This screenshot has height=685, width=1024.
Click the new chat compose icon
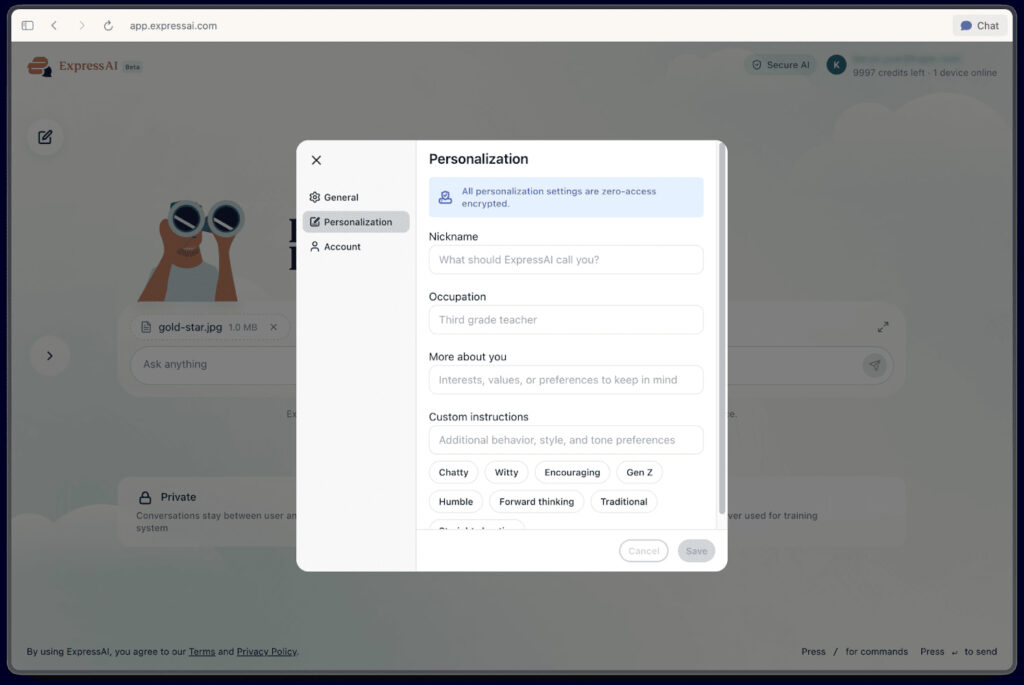pyautogui.click(x=45, y=137)
